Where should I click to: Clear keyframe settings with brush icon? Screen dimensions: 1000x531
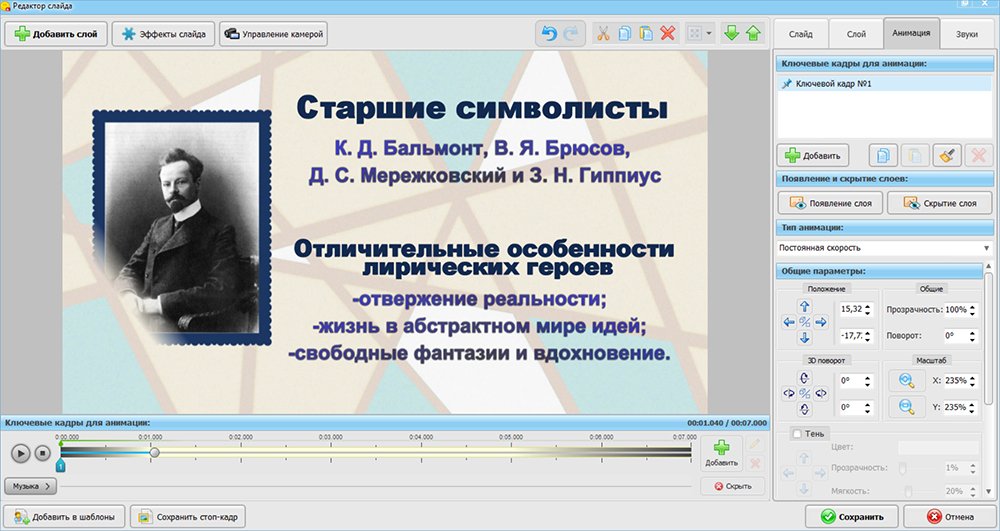coord(946,155)
